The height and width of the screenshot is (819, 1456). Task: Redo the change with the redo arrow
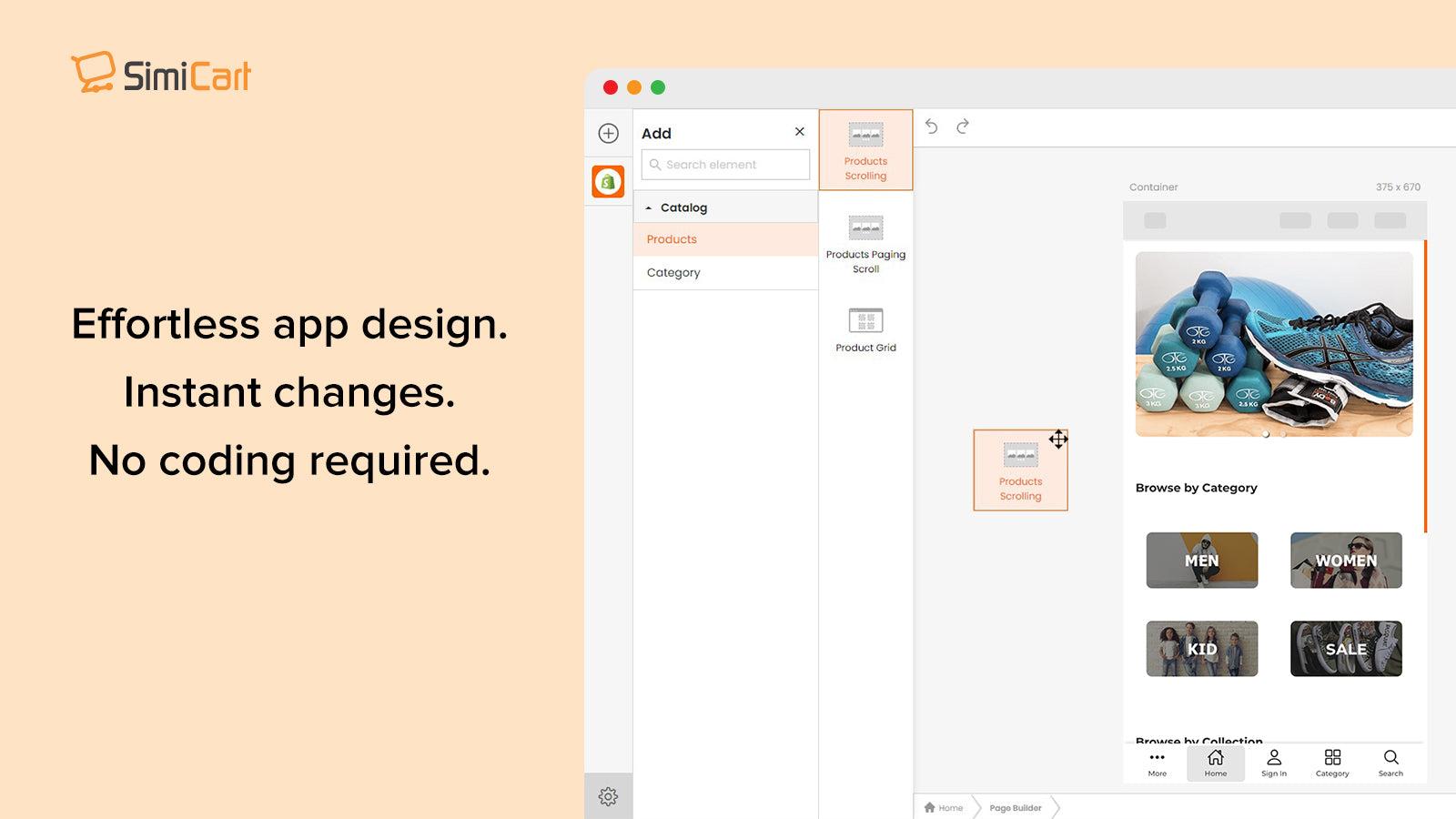962,126
